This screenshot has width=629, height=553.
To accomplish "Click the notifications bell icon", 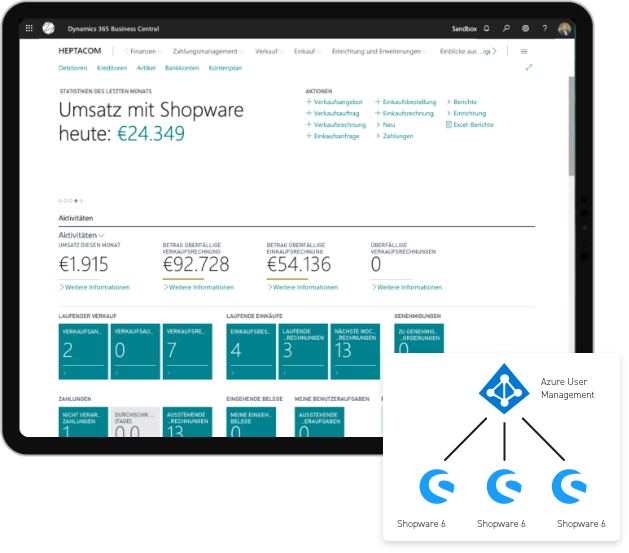I will [x=487, y=29].
